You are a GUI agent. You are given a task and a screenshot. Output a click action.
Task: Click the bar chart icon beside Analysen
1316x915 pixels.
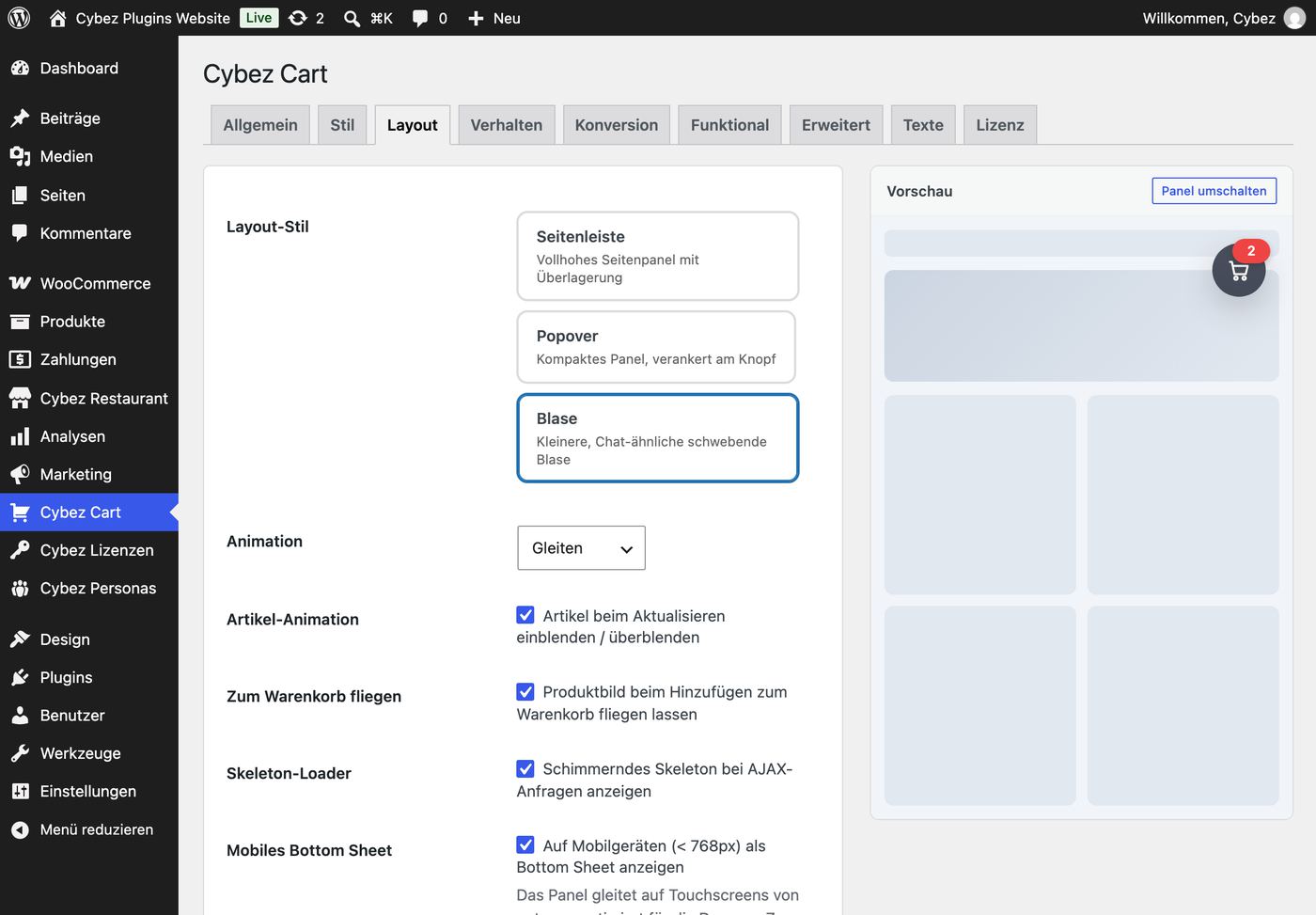click(x=20, y=436)
